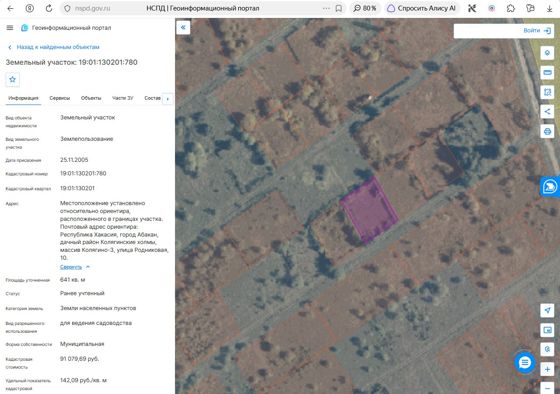This screenshot has width=560, height=394.
Task: Click the date value 25.11.2005
Action: click(x=74, y=160)
